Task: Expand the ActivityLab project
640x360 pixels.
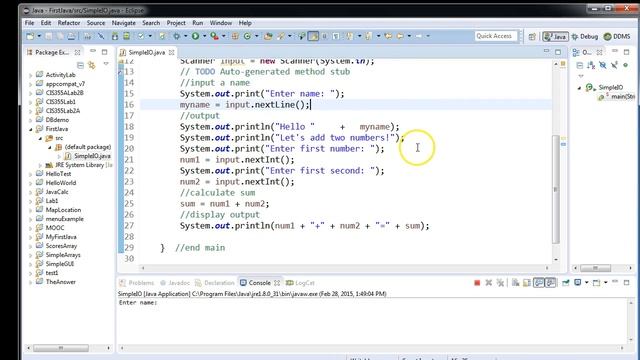Action: point(31,75)
